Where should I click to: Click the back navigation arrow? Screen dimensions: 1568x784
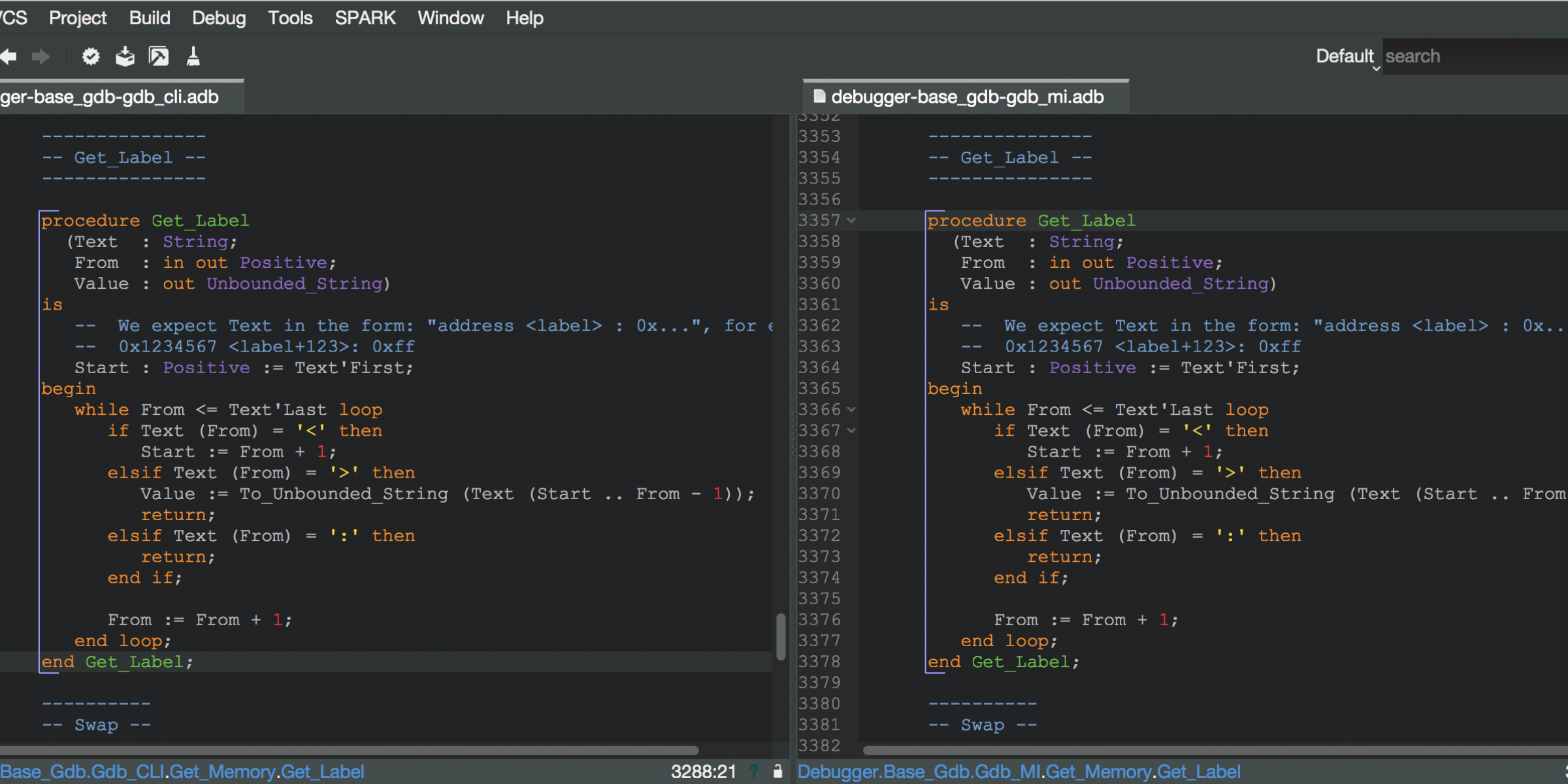(8, 57)
